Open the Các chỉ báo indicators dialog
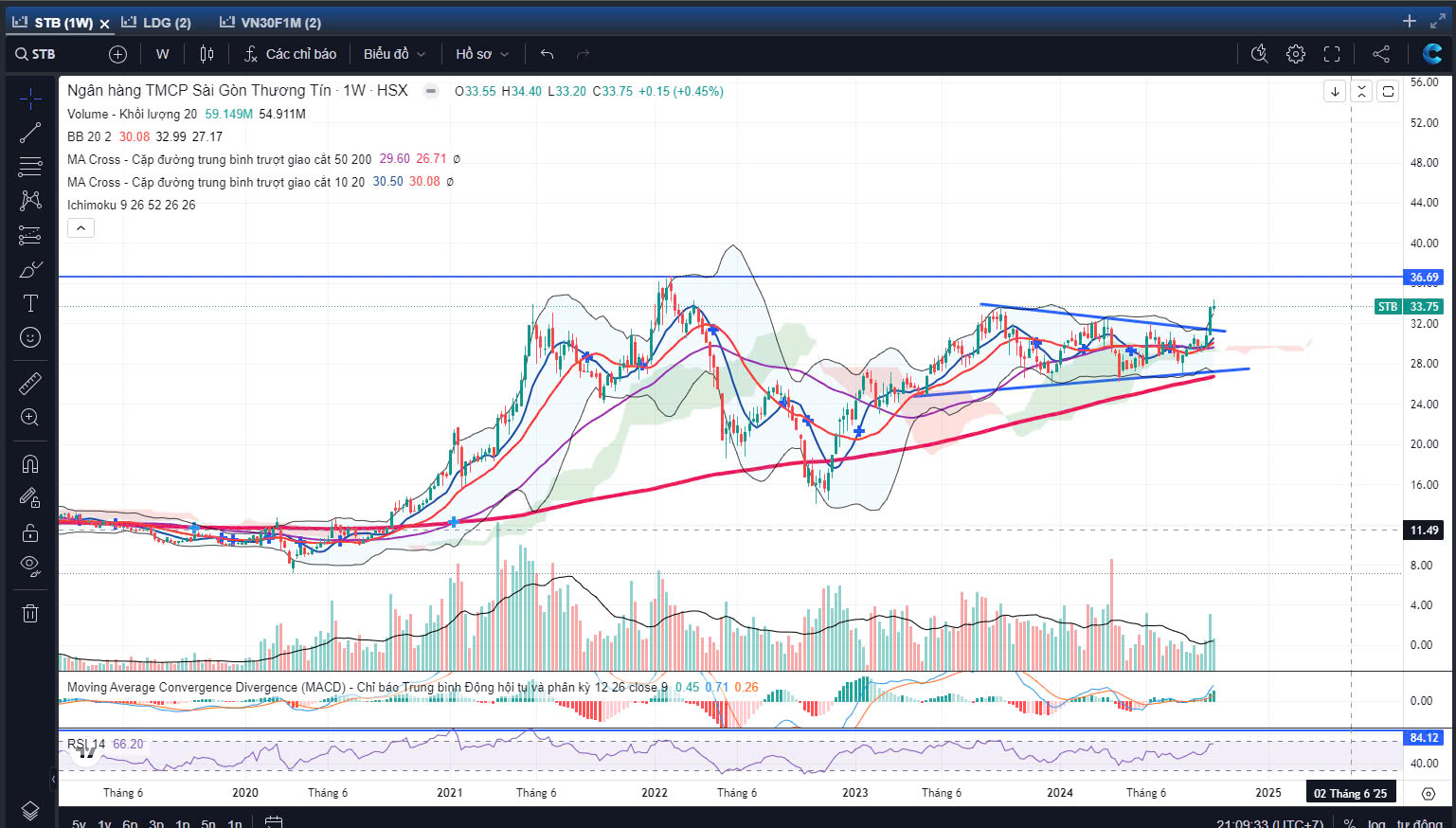 pyautogui.click(x=290, y=54)
